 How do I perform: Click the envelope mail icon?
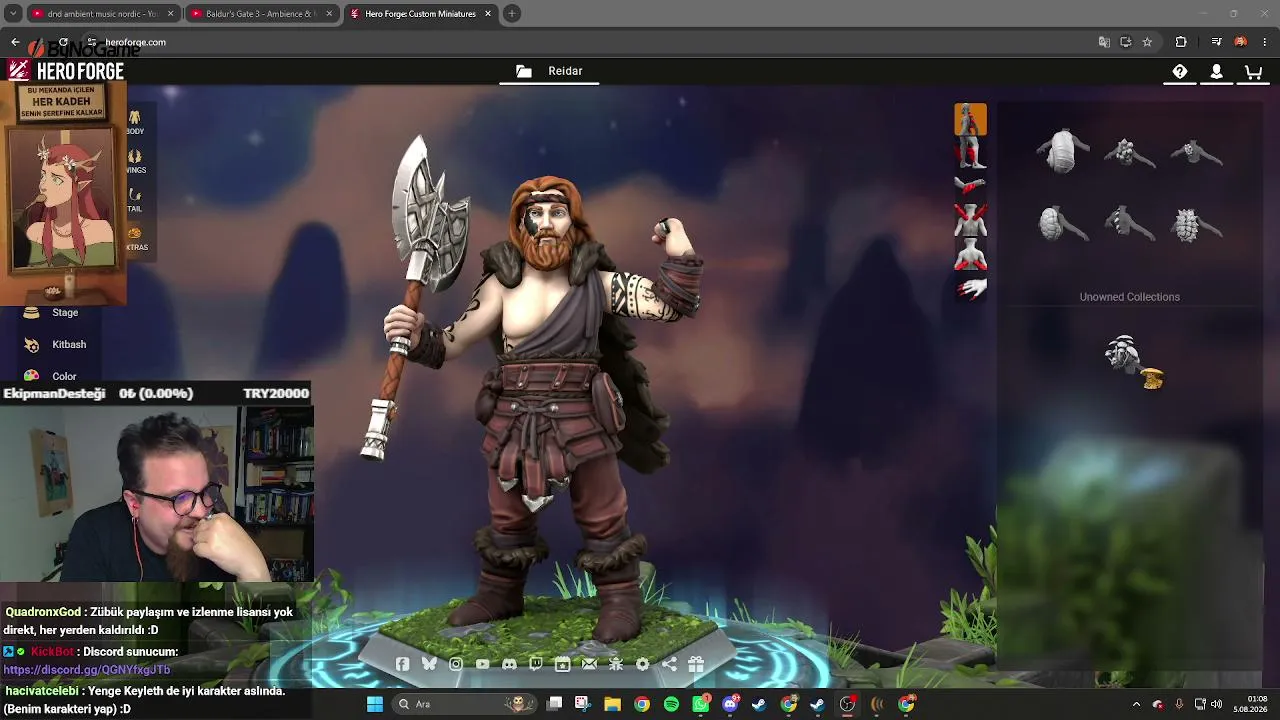589,664
